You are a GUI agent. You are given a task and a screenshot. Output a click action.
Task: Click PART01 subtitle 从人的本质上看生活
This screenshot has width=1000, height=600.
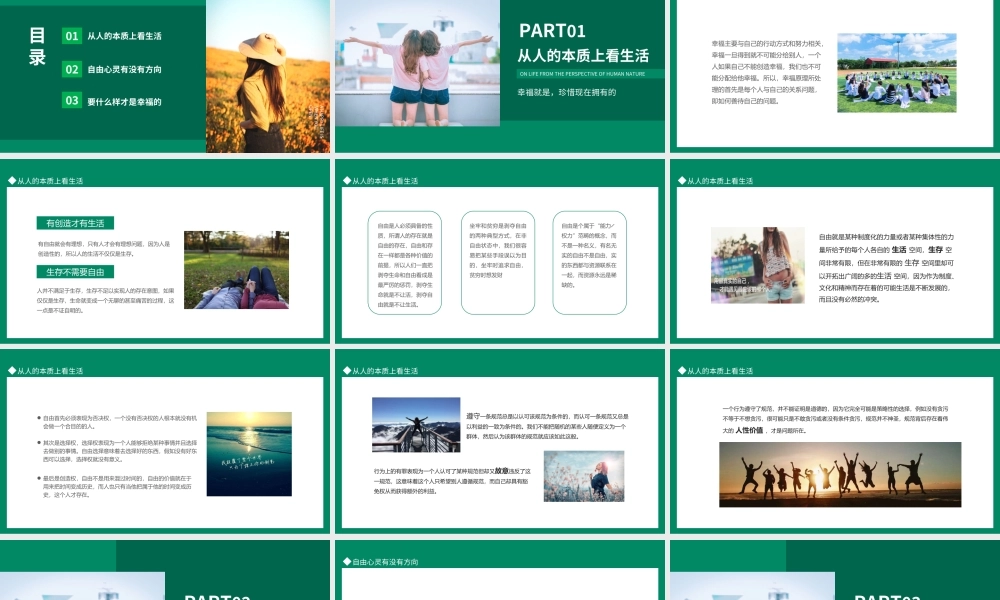point(583,55)
